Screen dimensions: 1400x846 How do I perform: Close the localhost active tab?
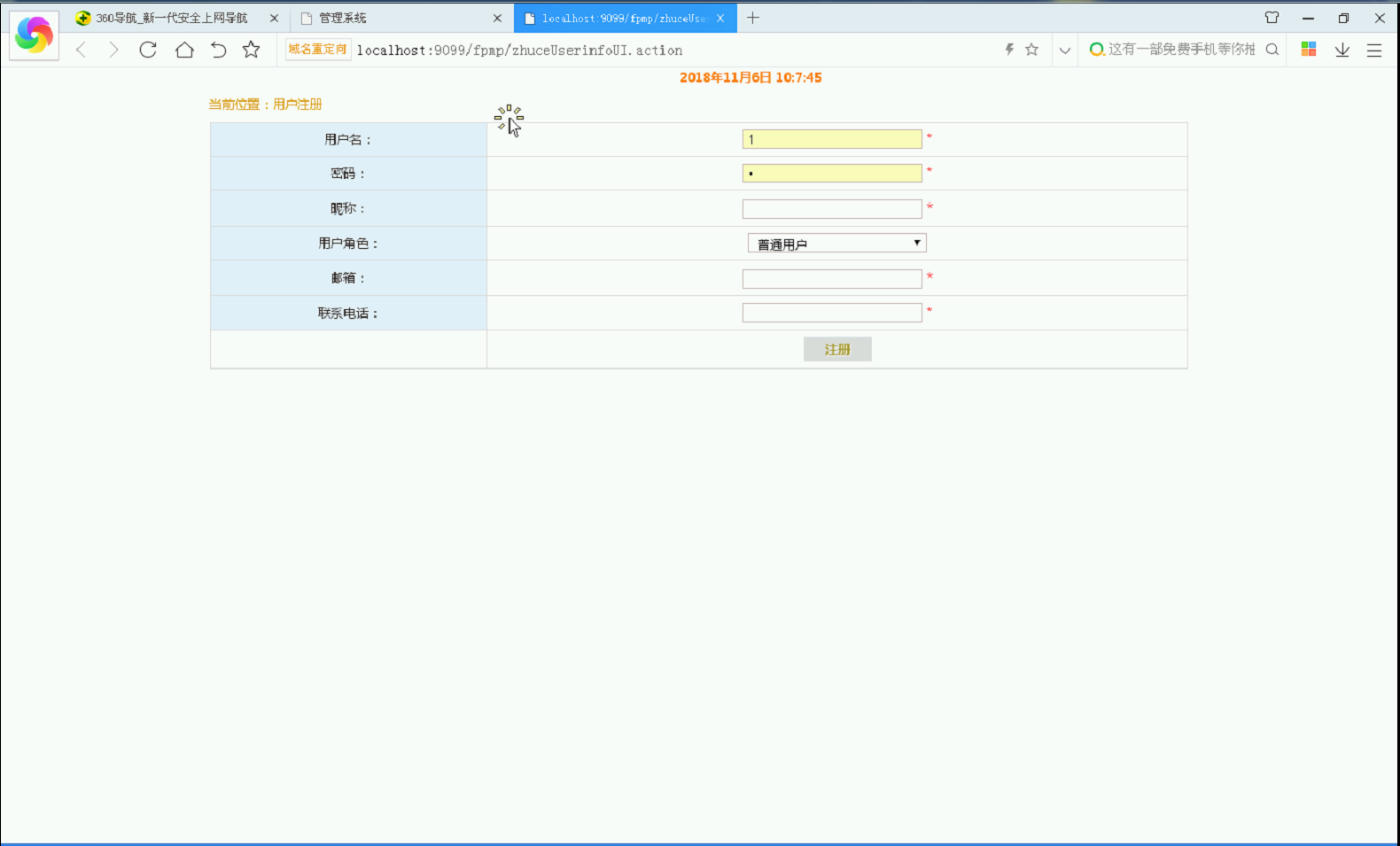720,18
